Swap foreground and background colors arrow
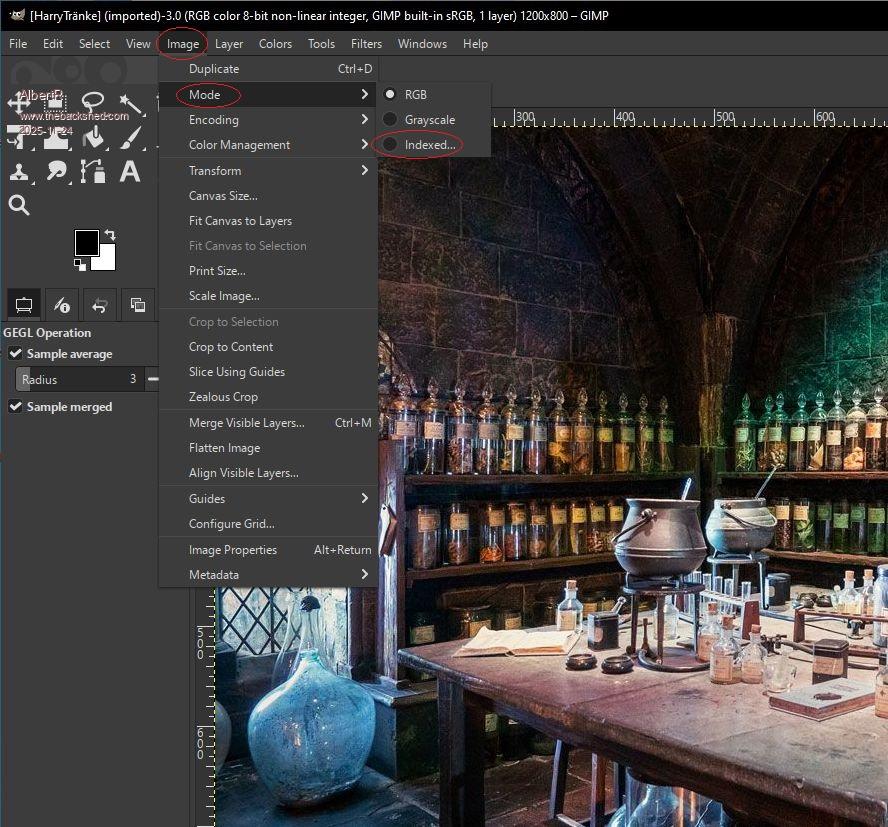The image size is (888, 827). [109, 235]
